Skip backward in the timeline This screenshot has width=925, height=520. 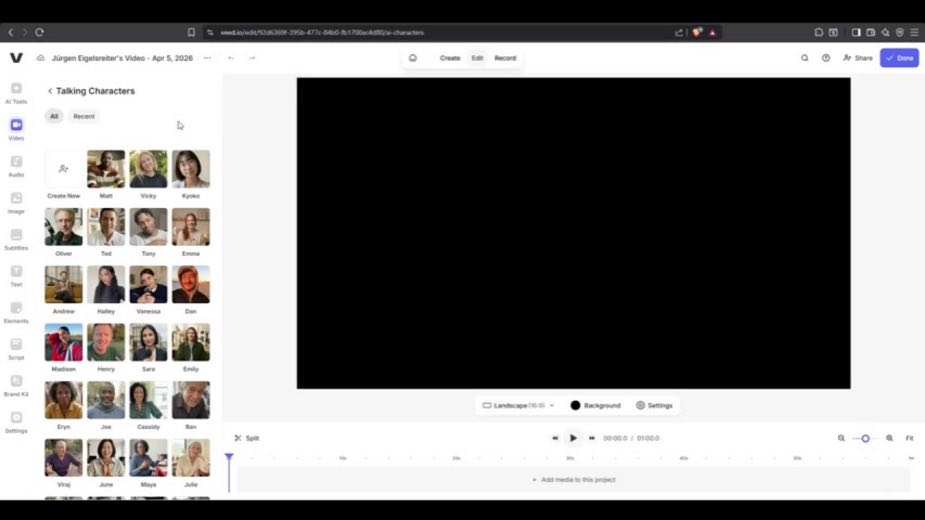(555, 438)
